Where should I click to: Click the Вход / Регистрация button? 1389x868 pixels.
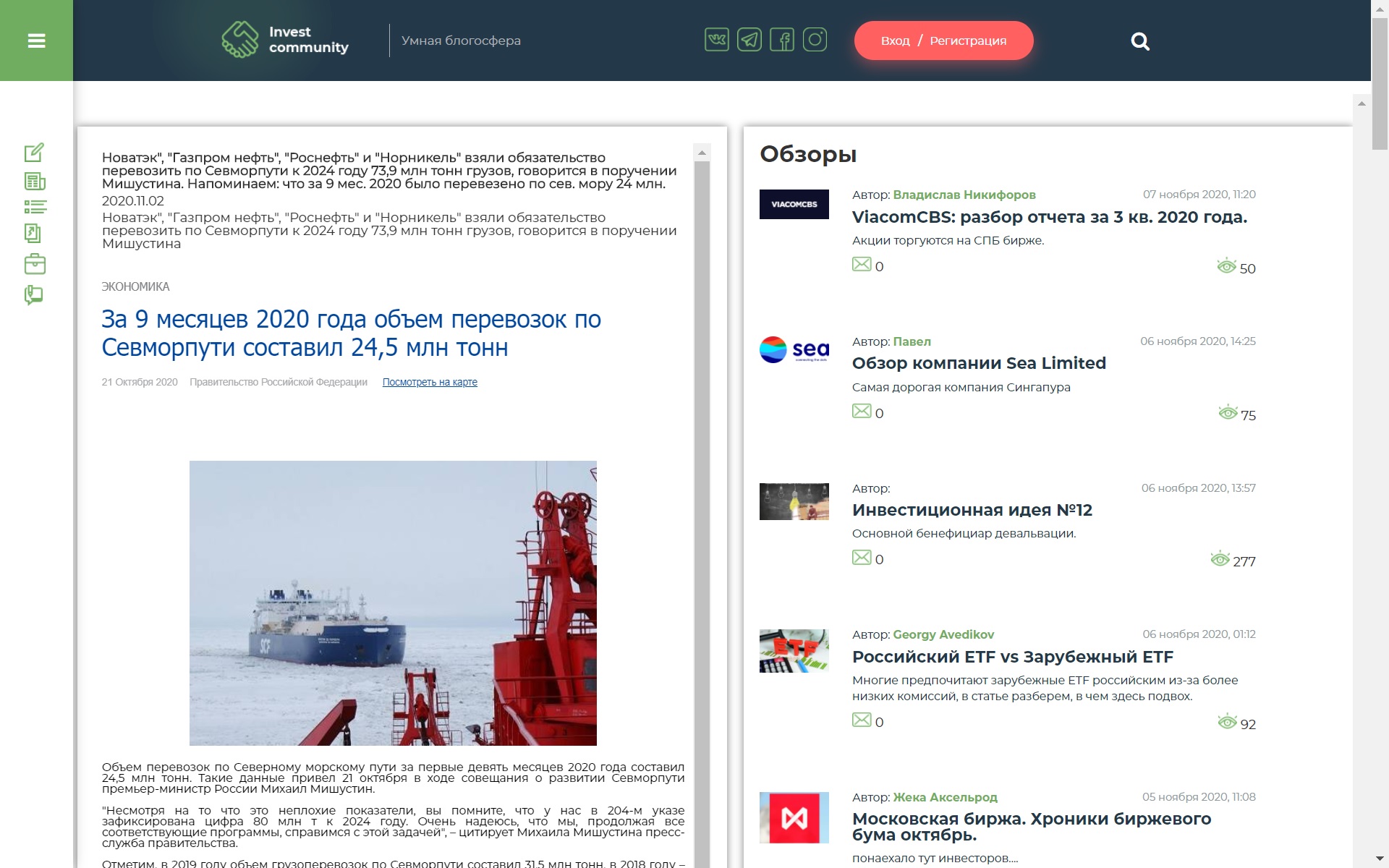[943, 41]
